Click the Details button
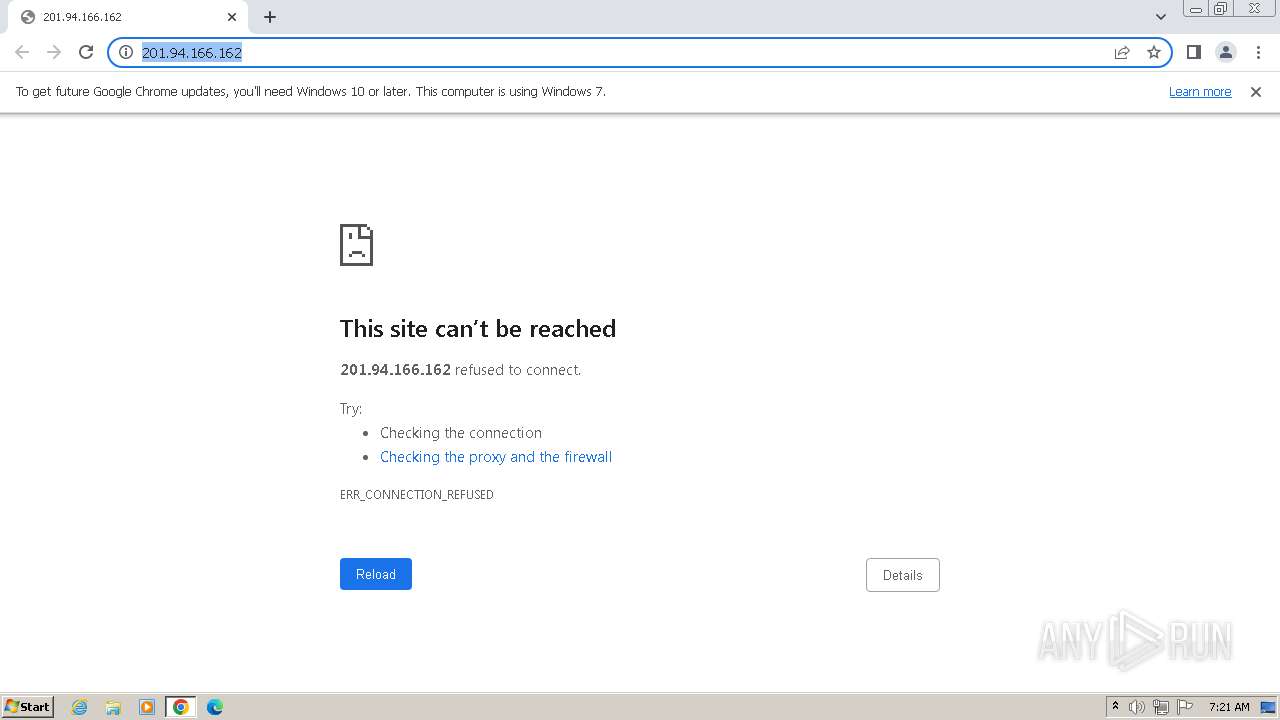 903,575
